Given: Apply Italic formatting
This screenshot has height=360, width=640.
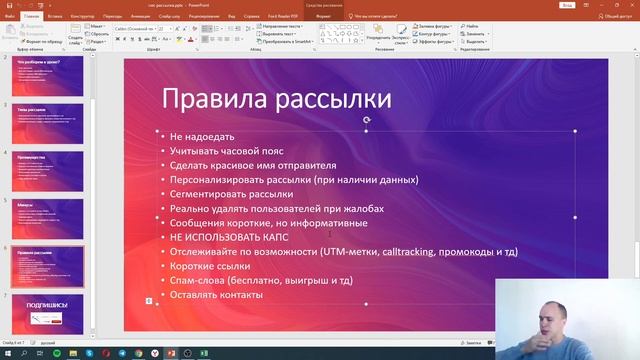Looking at the screenshot, I should (124, 39).
